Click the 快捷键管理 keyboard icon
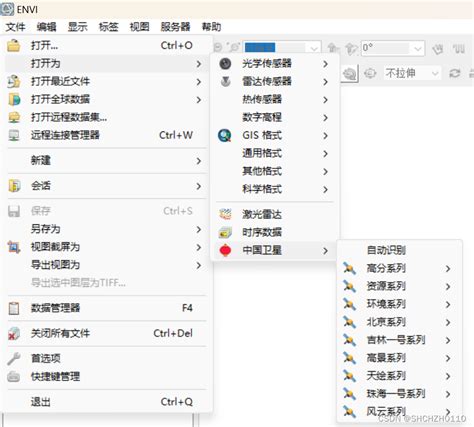This screenshot has width=474, height=427. 14,377
